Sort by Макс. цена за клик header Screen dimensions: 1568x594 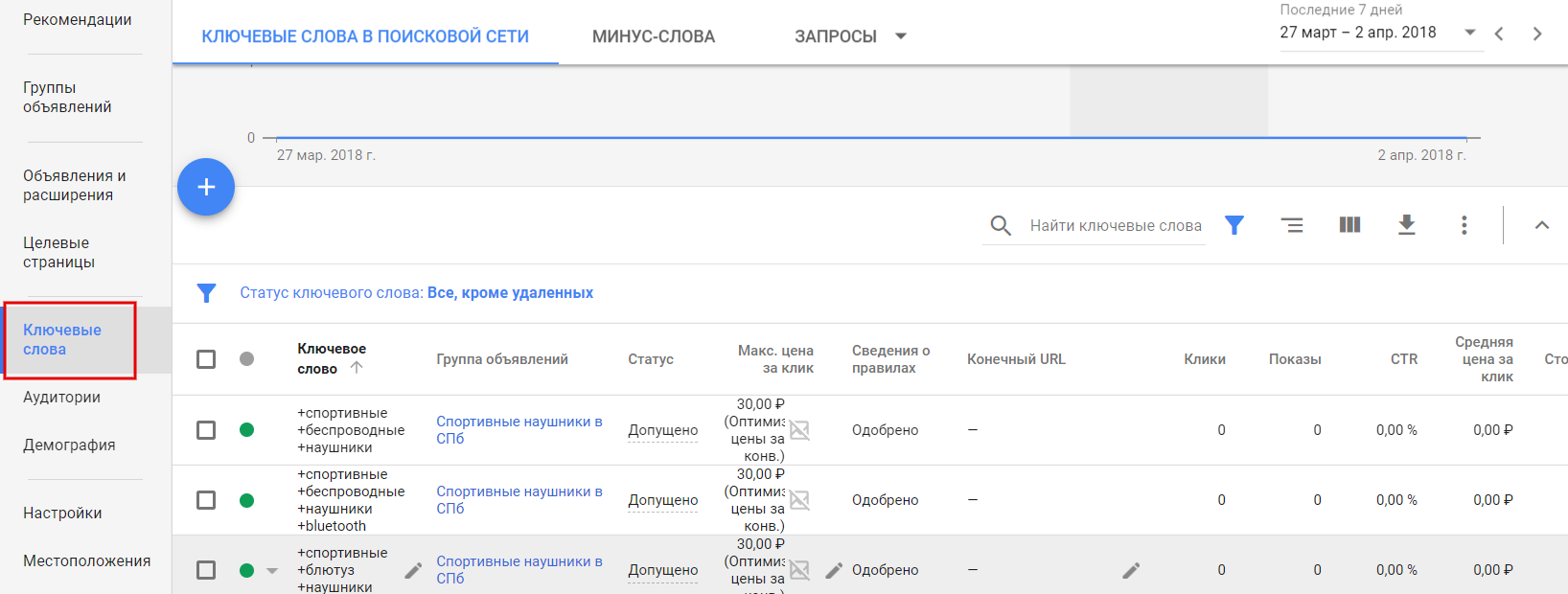pyautogui.click(x=775, y=359)
